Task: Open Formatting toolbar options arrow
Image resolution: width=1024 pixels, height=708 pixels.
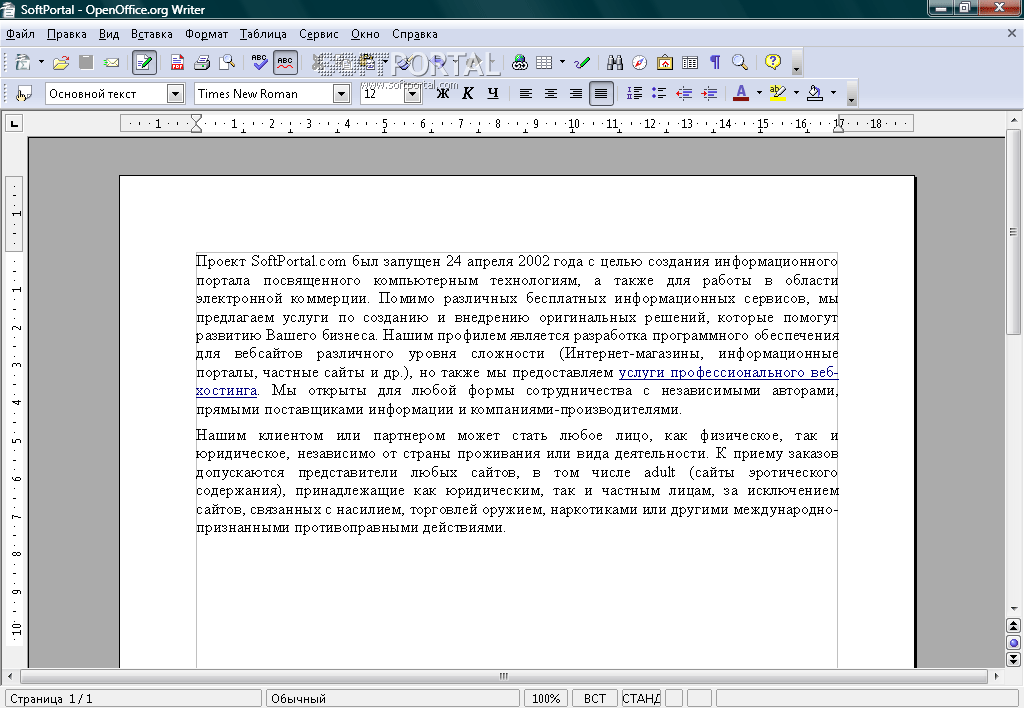Action: coord(851,94)
